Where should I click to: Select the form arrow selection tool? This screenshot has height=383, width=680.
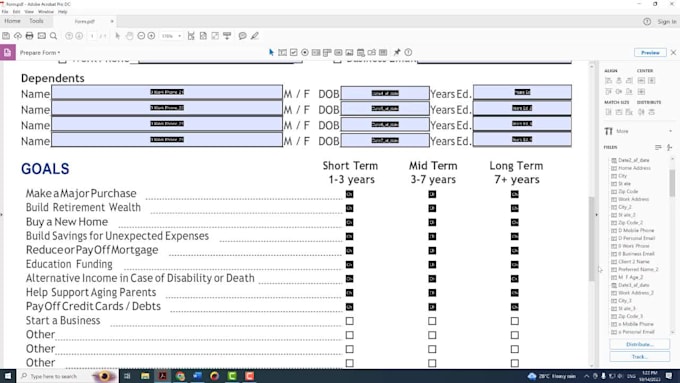point(271,52)
